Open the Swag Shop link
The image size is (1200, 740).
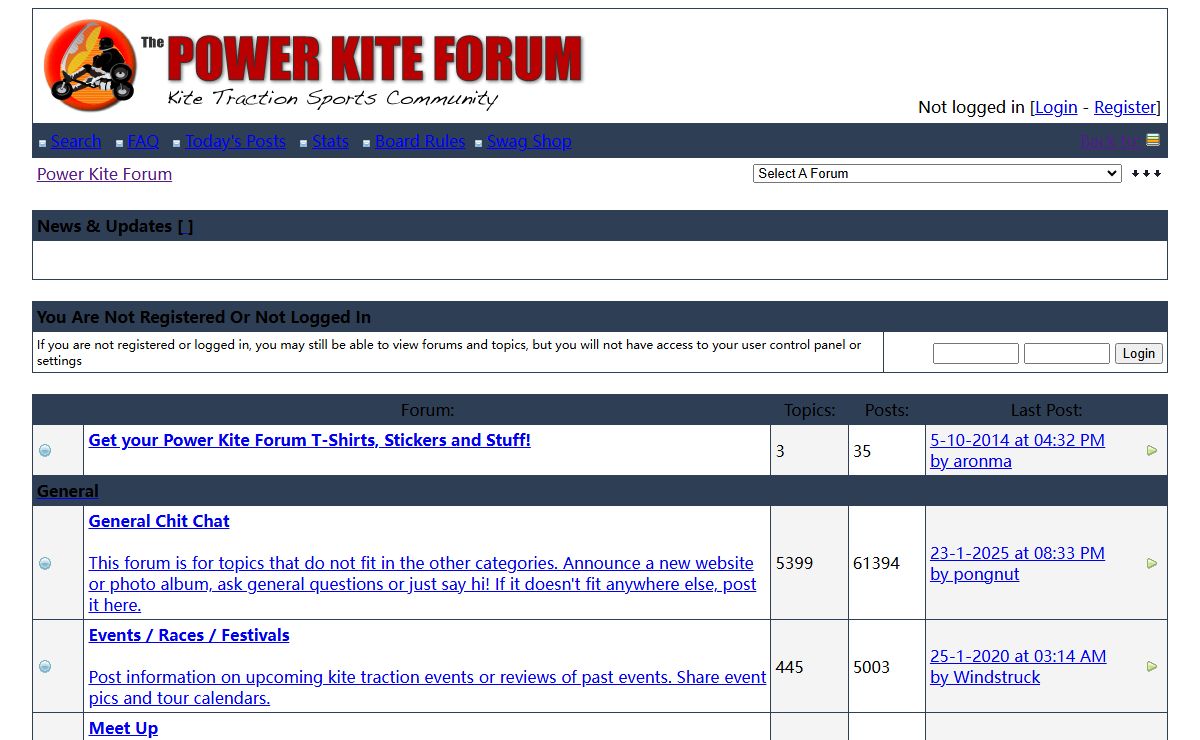tap(529, 142)
